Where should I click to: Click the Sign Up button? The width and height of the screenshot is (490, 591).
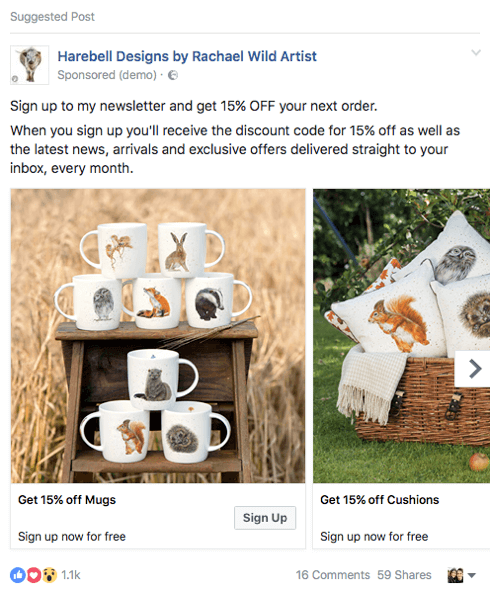(265, 518)
